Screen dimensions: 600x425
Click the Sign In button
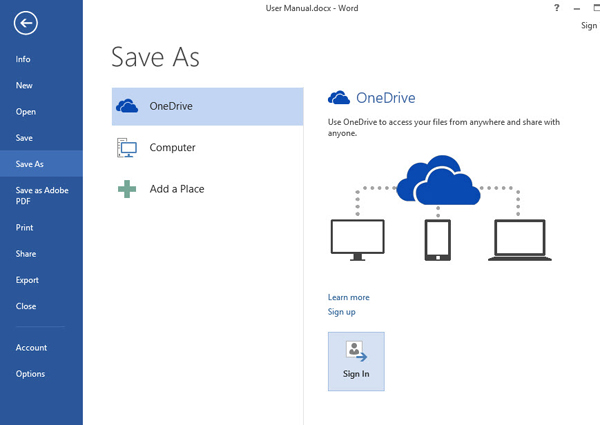356,361
